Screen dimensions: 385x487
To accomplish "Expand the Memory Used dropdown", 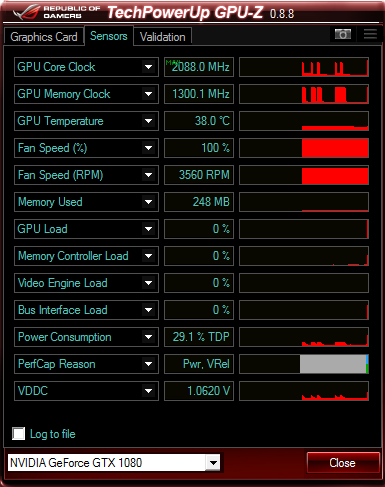I will tap(148, 202).
